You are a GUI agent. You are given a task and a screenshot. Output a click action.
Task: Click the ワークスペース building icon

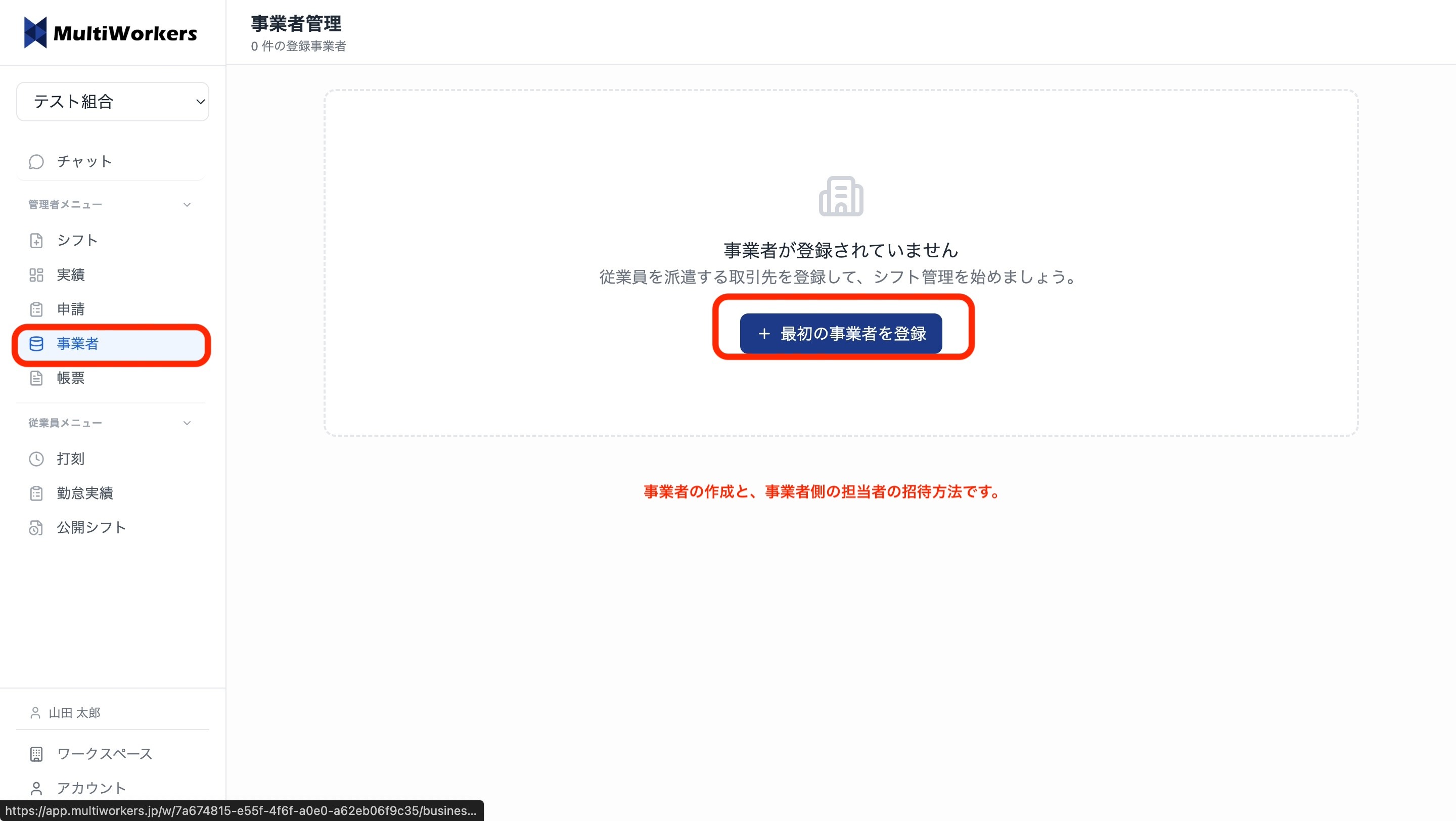36,754
